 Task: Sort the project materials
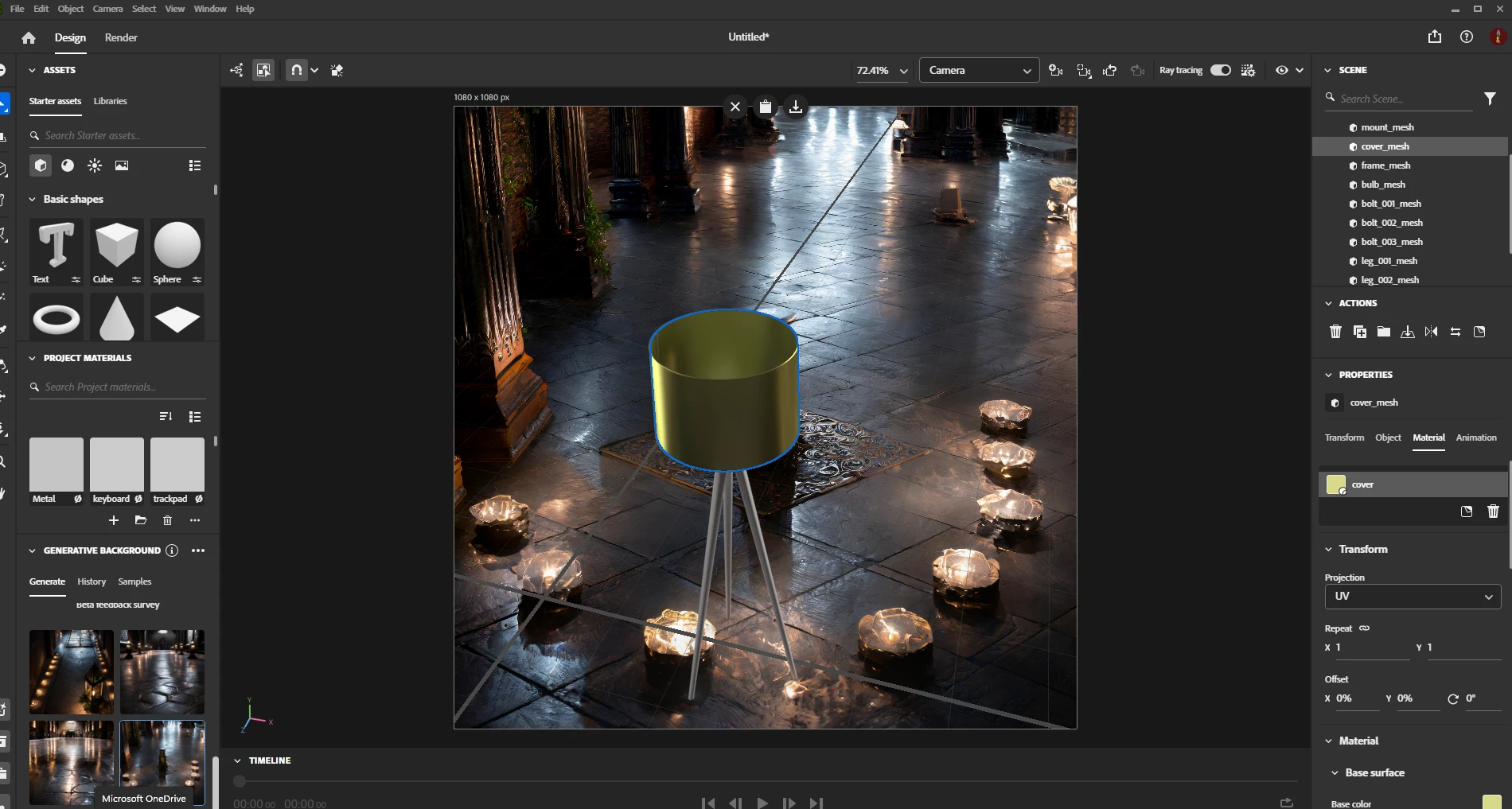pos(166,417)
